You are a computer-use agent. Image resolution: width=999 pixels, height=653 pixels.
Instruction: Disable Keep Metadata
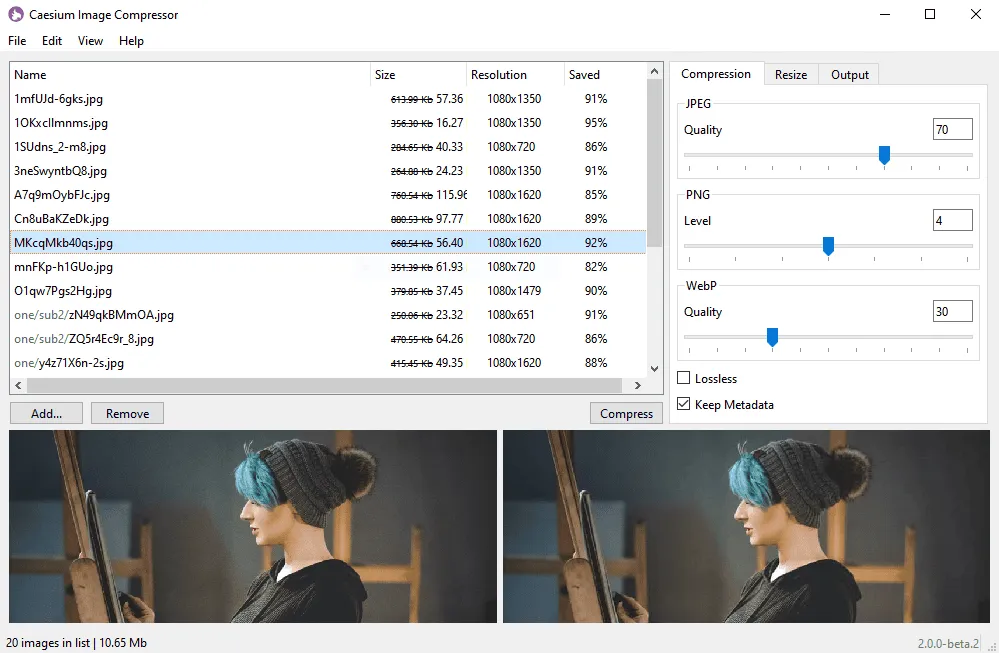(x=683, y=404)
